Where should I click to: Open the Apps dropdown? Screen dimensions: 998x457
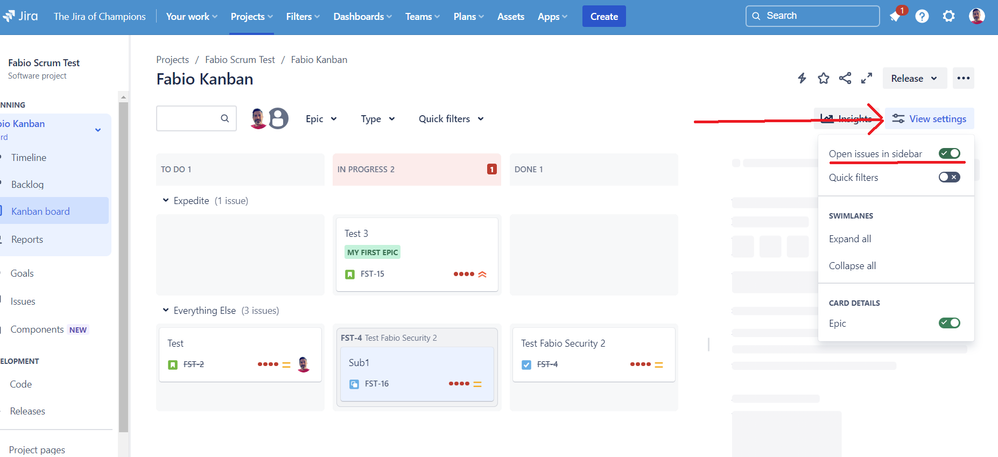552,17
